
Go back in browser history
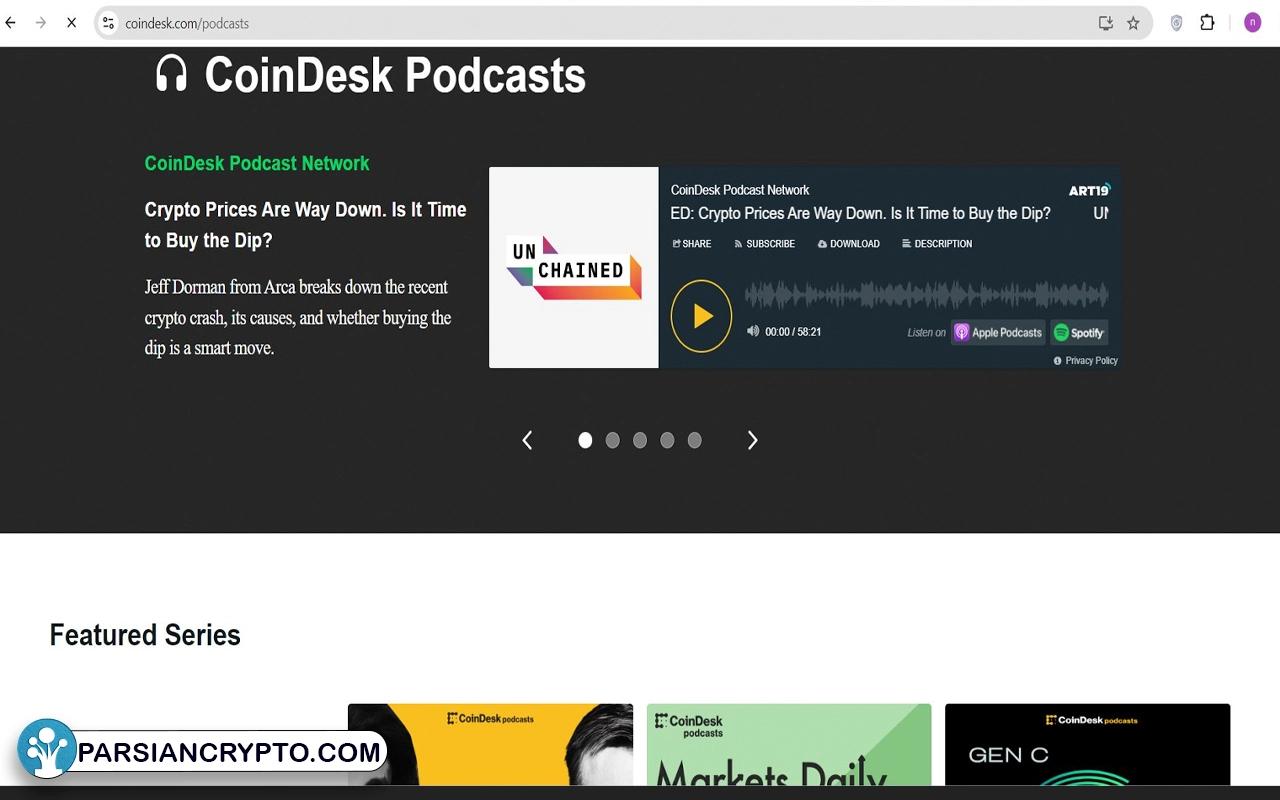[11, 22]
